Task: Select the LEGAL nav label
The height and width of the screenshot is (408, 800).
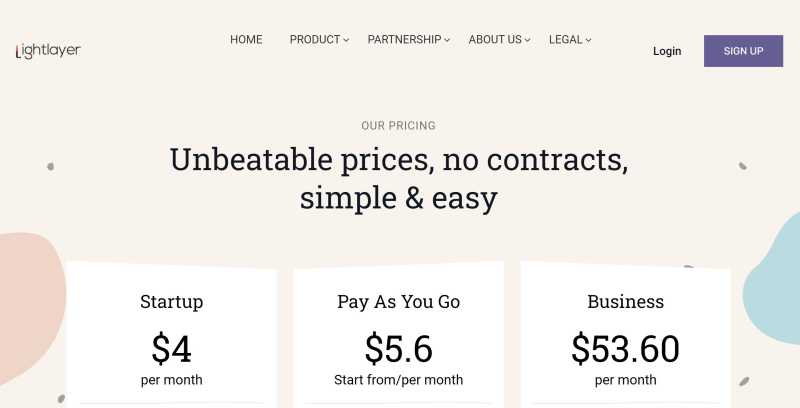Action: click(x=565, y=40)
